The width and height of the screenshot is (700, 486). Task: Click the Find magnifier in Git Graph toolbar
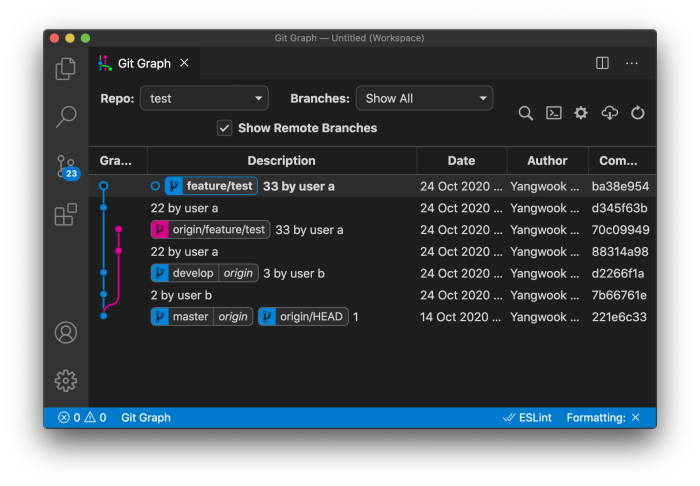525,113
